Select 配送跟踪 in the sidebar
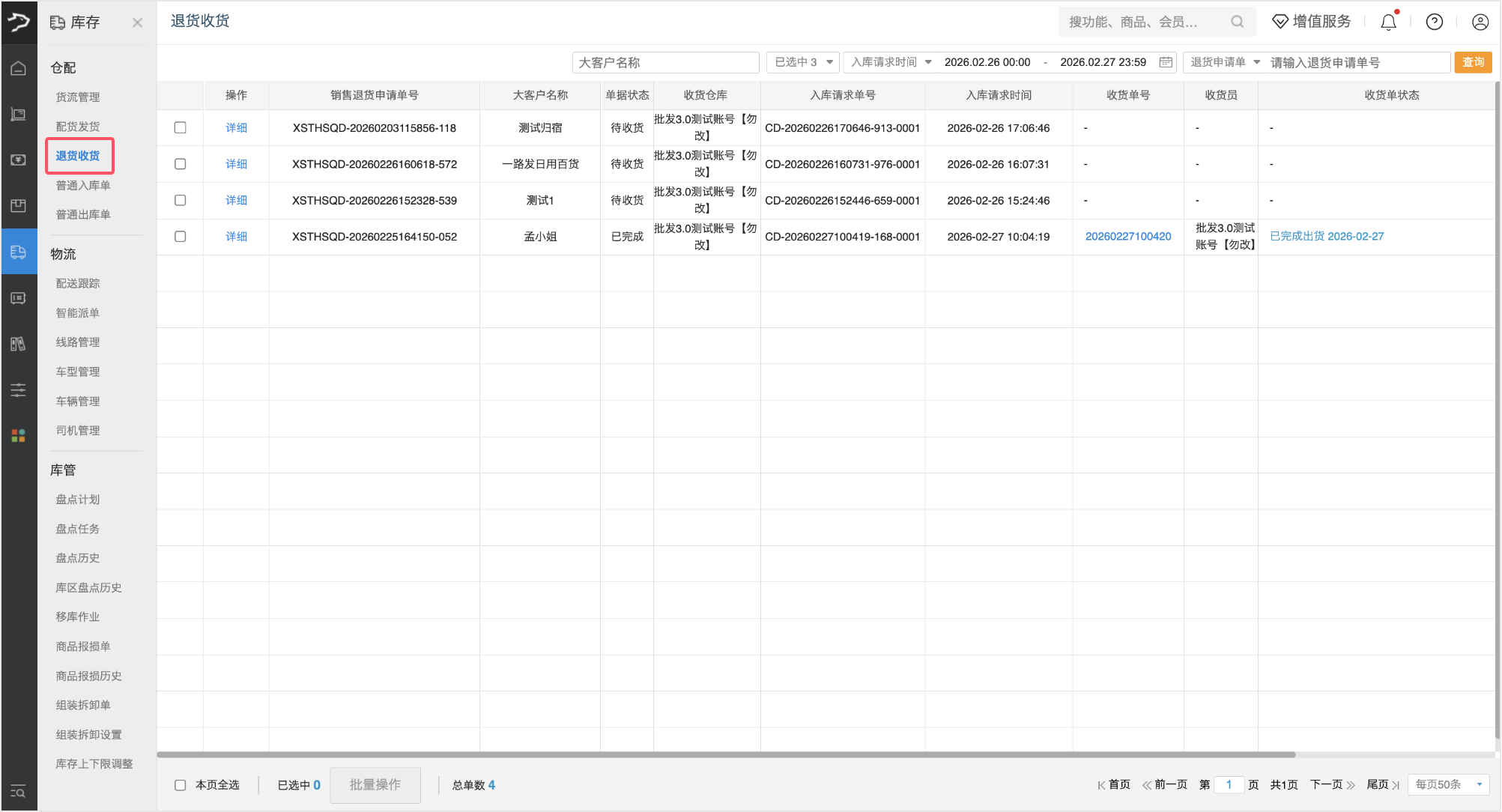Screen dimensions: 1502x812 point(78,283)
